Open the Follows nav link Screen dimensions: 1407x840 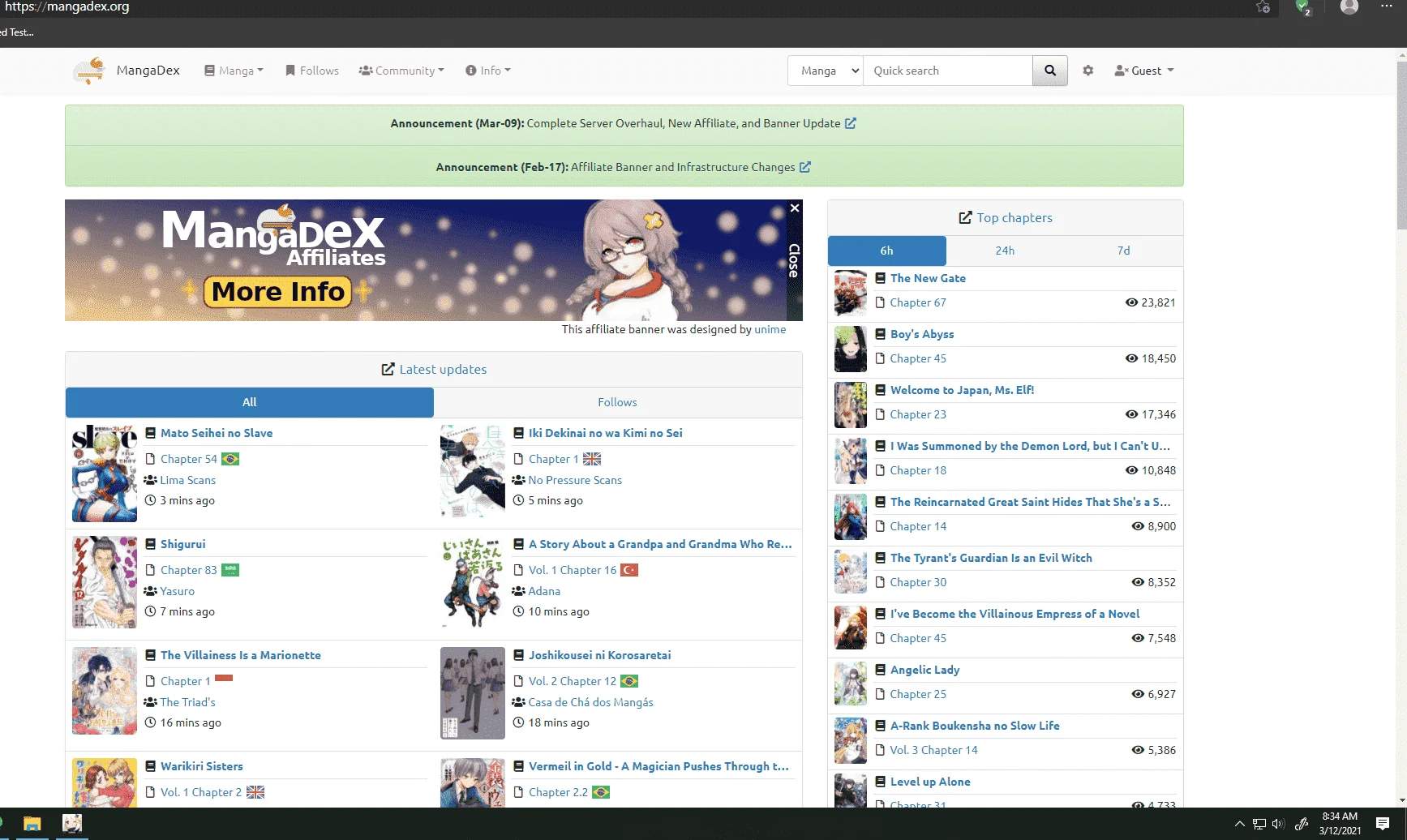[312, 71]
